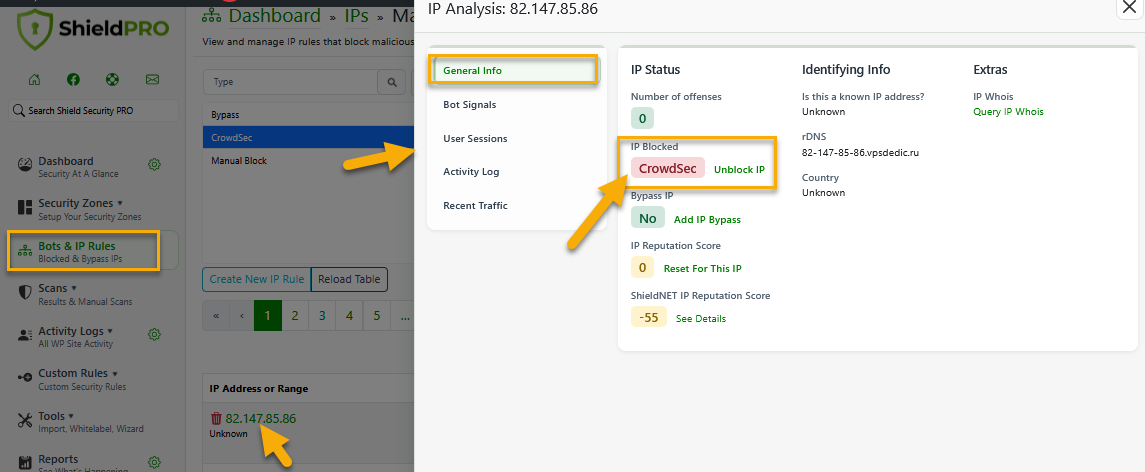Click the Reports chart icon
Viewport: 1145px width, 472px height.
point(25,463)
